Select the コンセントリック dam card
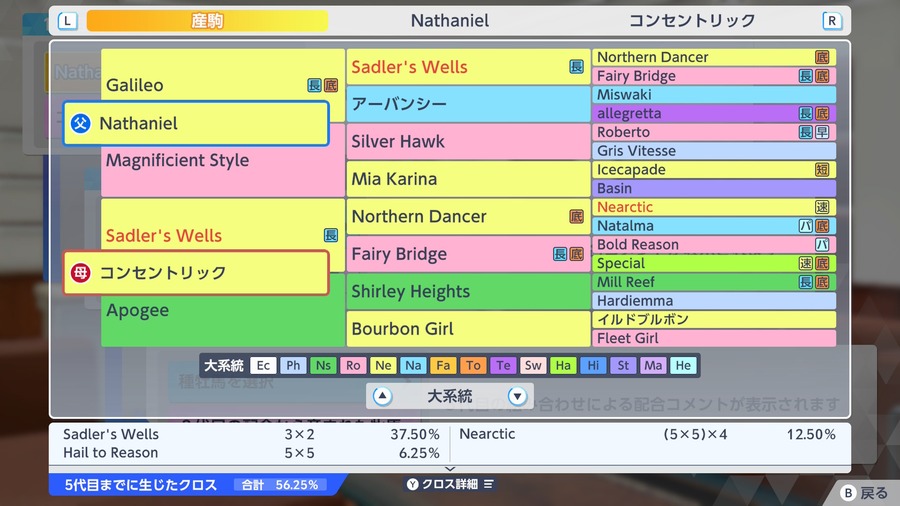This screenshot has width=900, height=506. click(x=196, y=273)
